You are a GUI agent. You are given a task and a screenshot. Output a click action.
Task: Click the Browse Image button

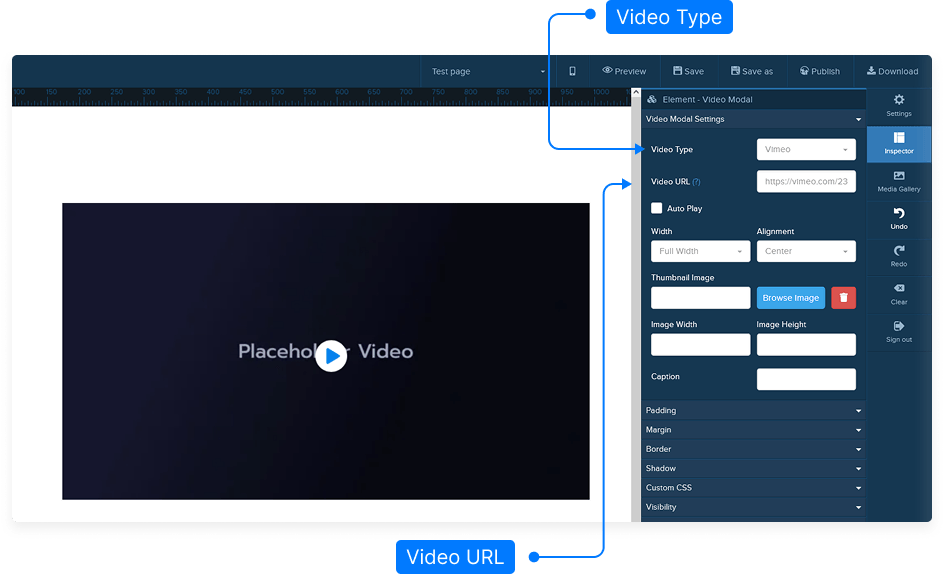(x=790, y=298)
